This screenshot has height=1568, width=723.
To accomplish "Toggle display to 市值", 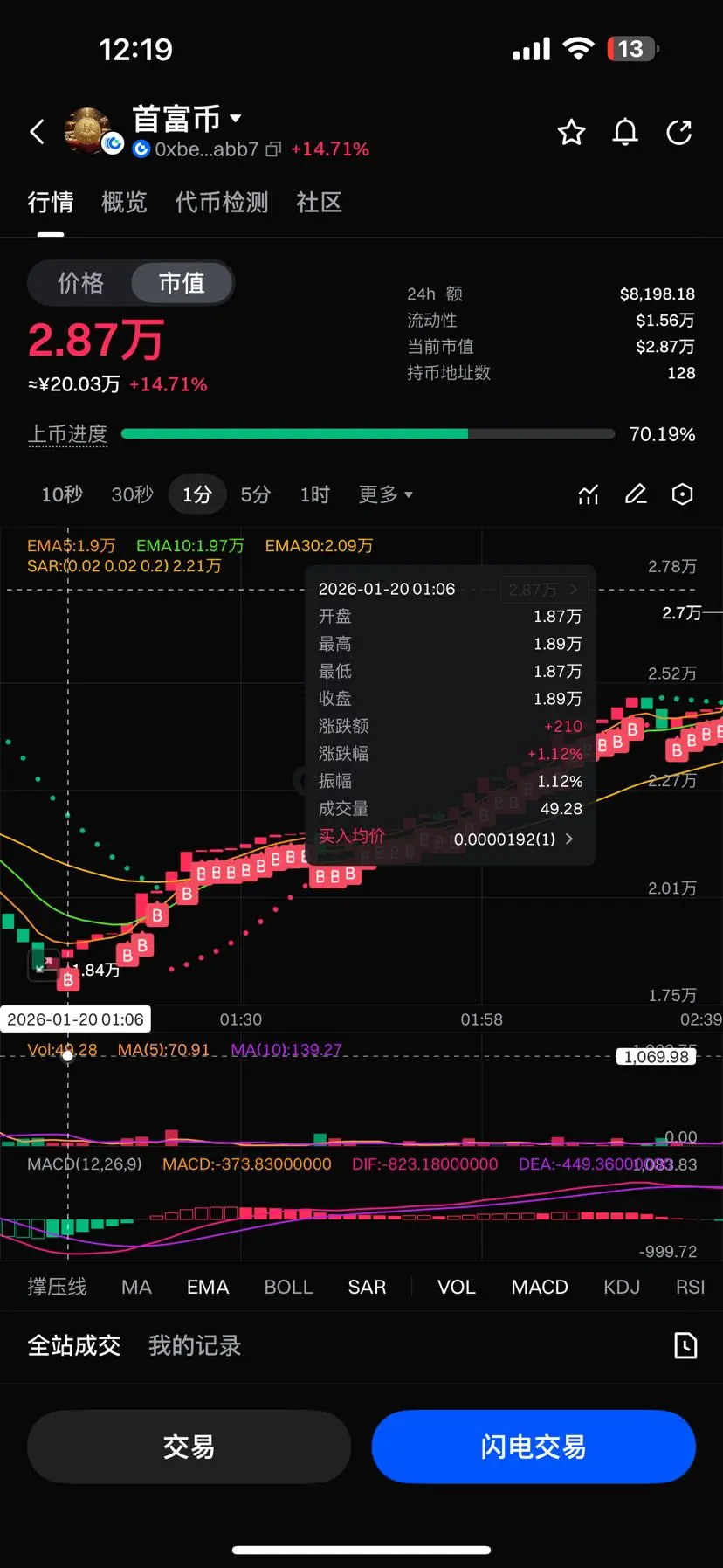I will (182, 283).
